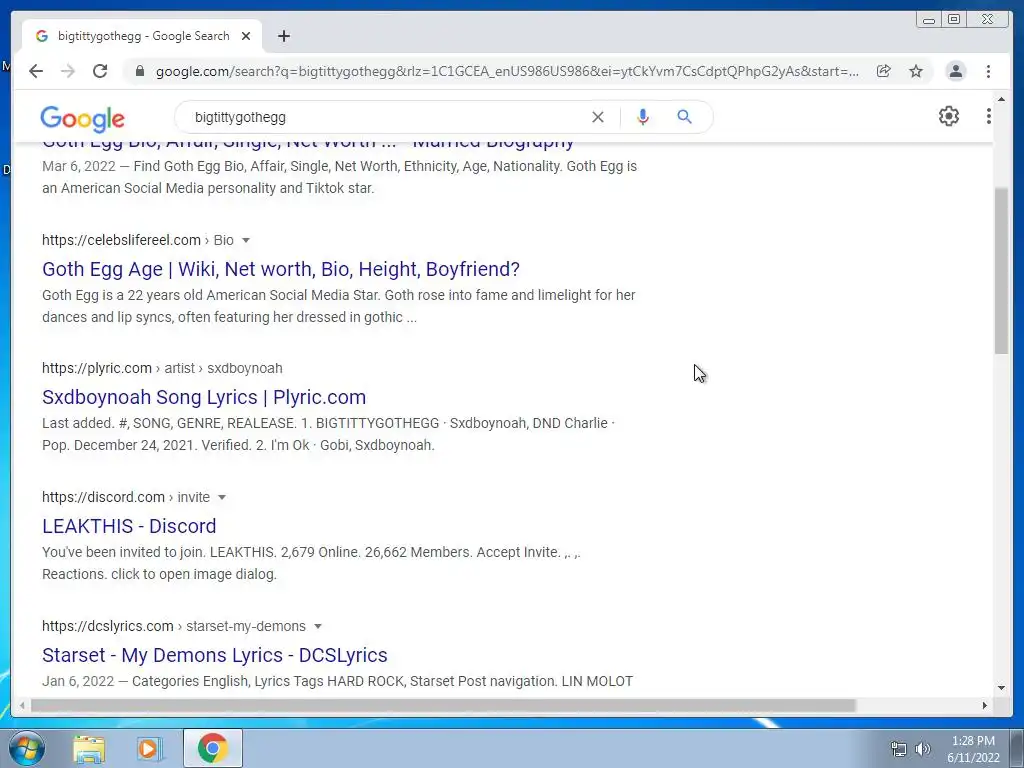
Task: Focus the Google search box
Action: coord(385,117)
